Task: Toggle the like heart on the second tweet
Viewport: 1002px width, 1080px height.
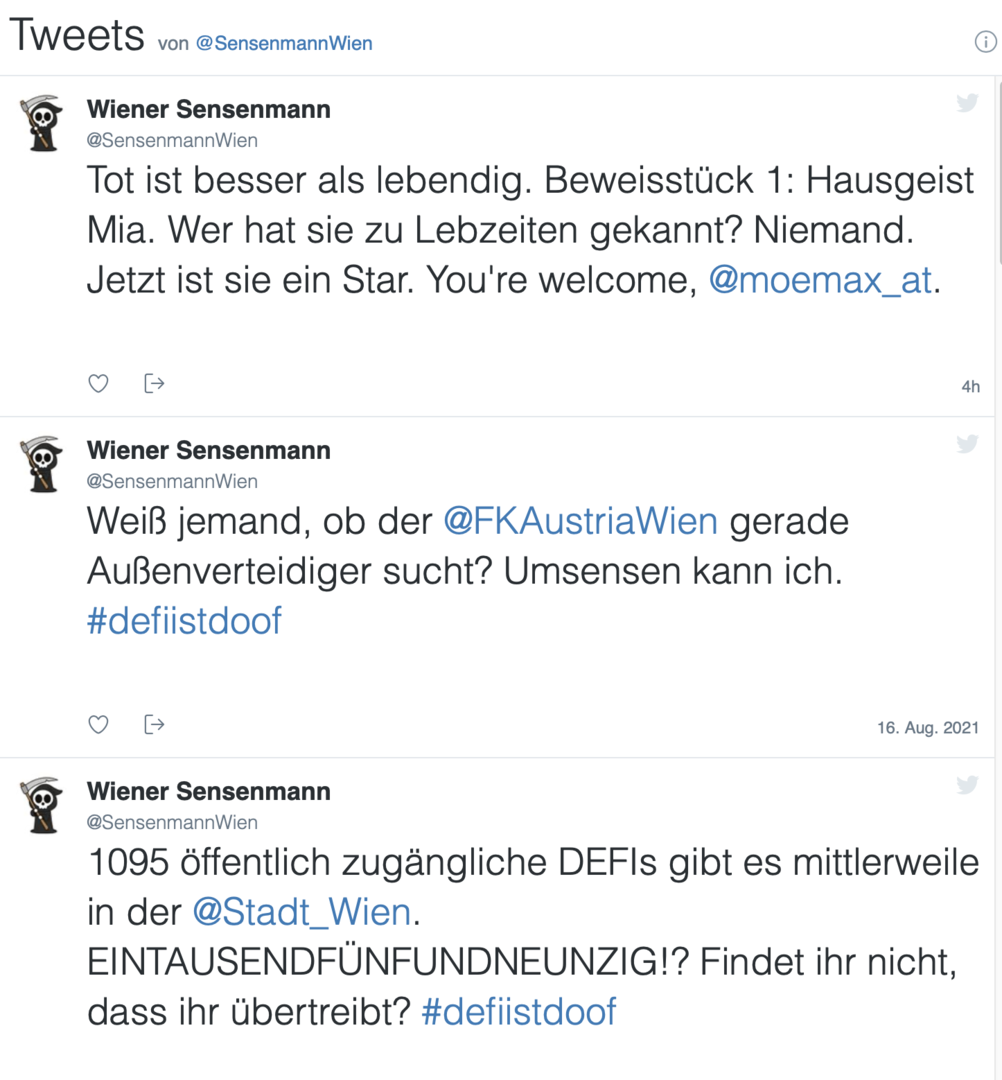Action: click(x=98, y=724)
